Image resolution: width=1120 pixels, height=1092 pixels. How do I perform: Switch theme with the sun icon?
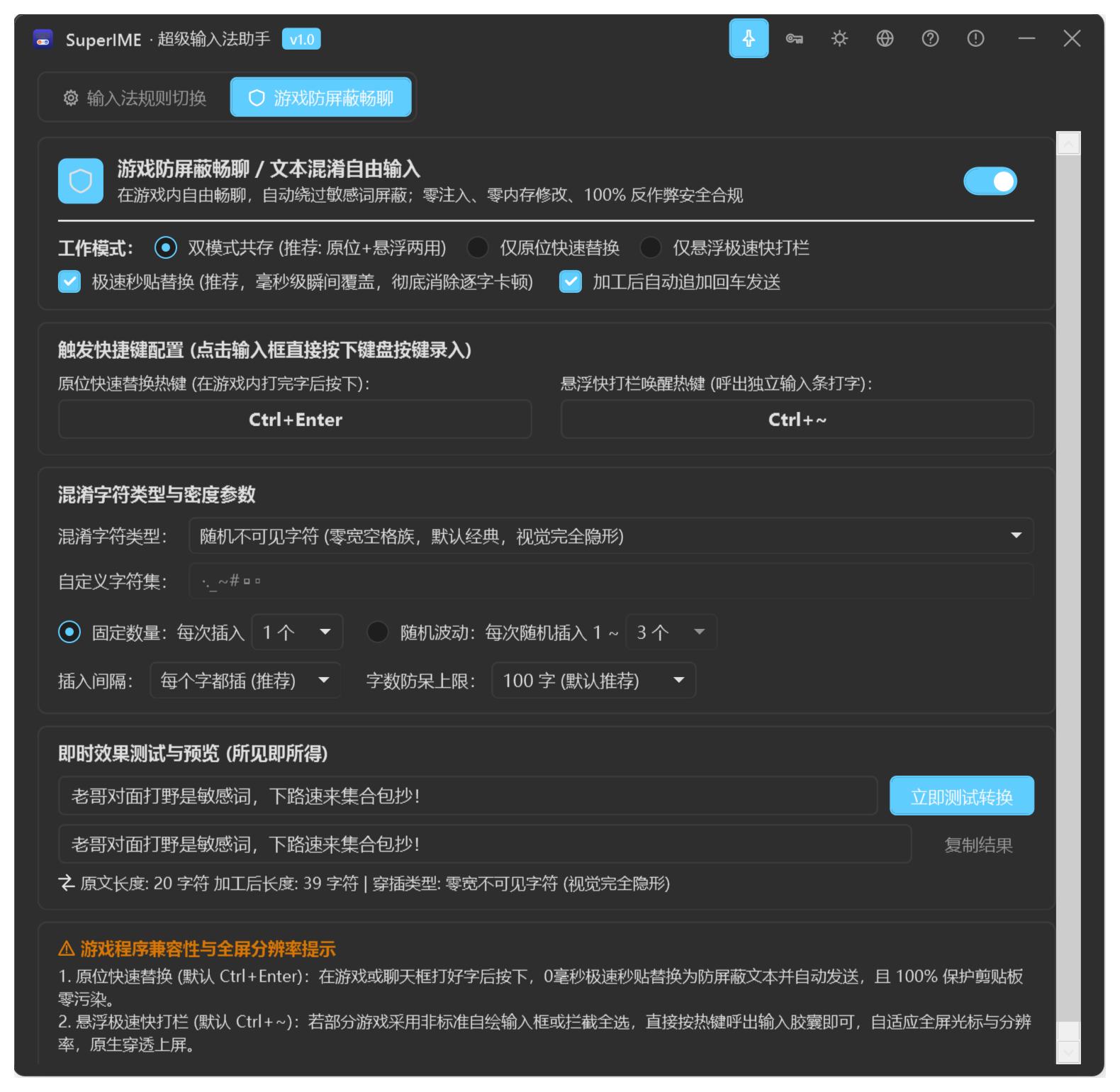tap(839, 38)
